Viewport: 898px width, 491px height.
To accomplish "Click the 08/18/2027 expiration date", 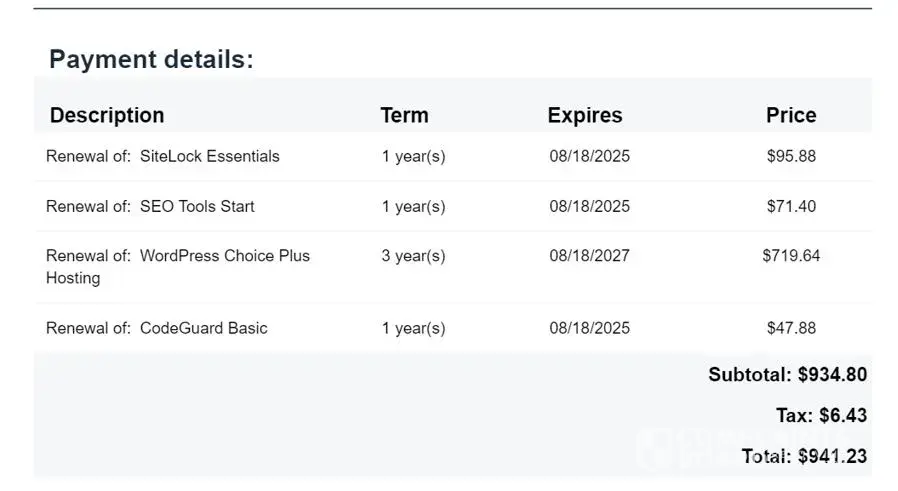I will (x=590, y=256).
